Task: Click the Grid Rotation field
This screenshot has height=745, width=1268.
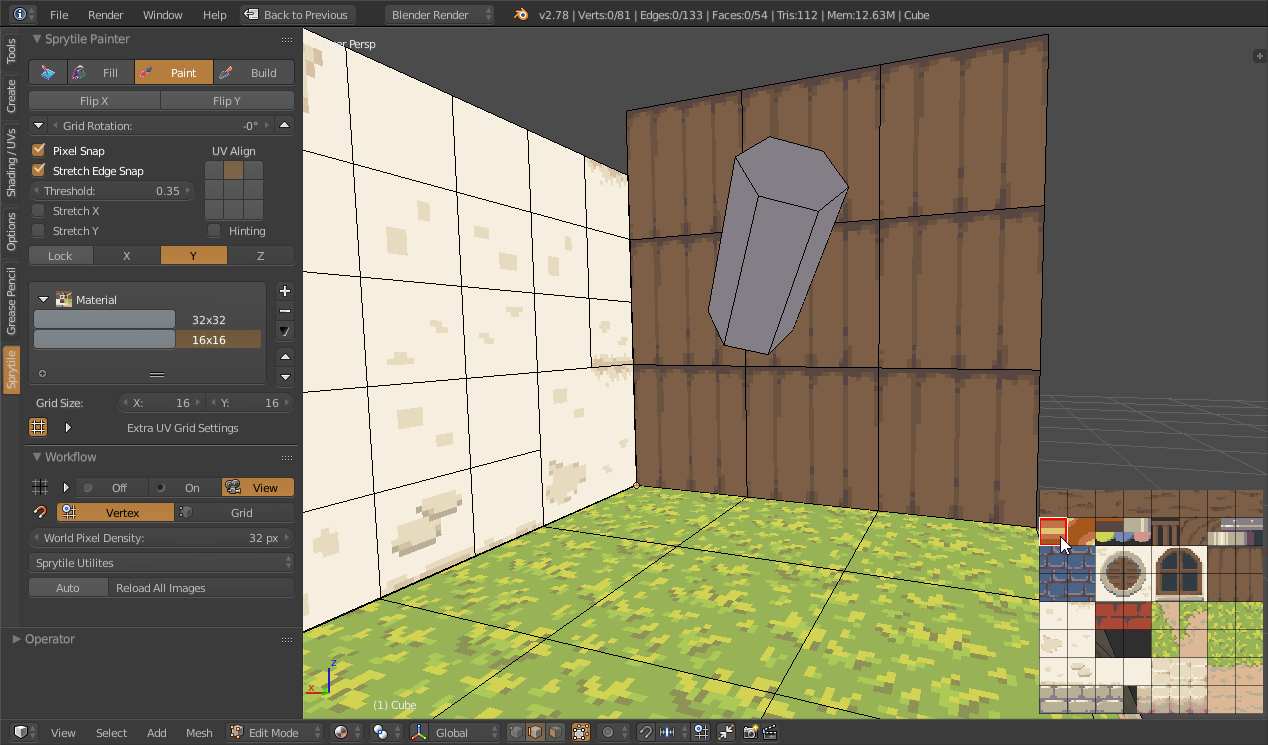Action: 160,125
